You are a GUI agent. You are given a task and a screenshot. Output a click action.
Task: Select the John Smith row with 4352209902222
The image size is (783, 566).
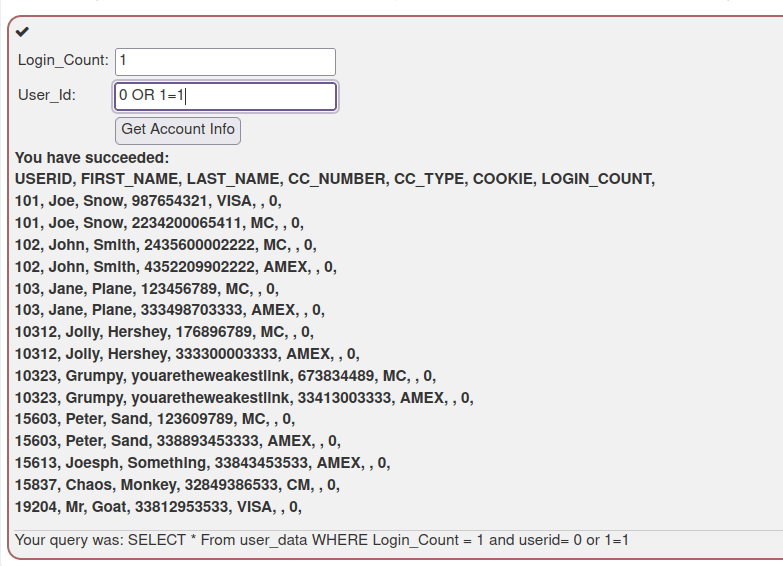176,267
